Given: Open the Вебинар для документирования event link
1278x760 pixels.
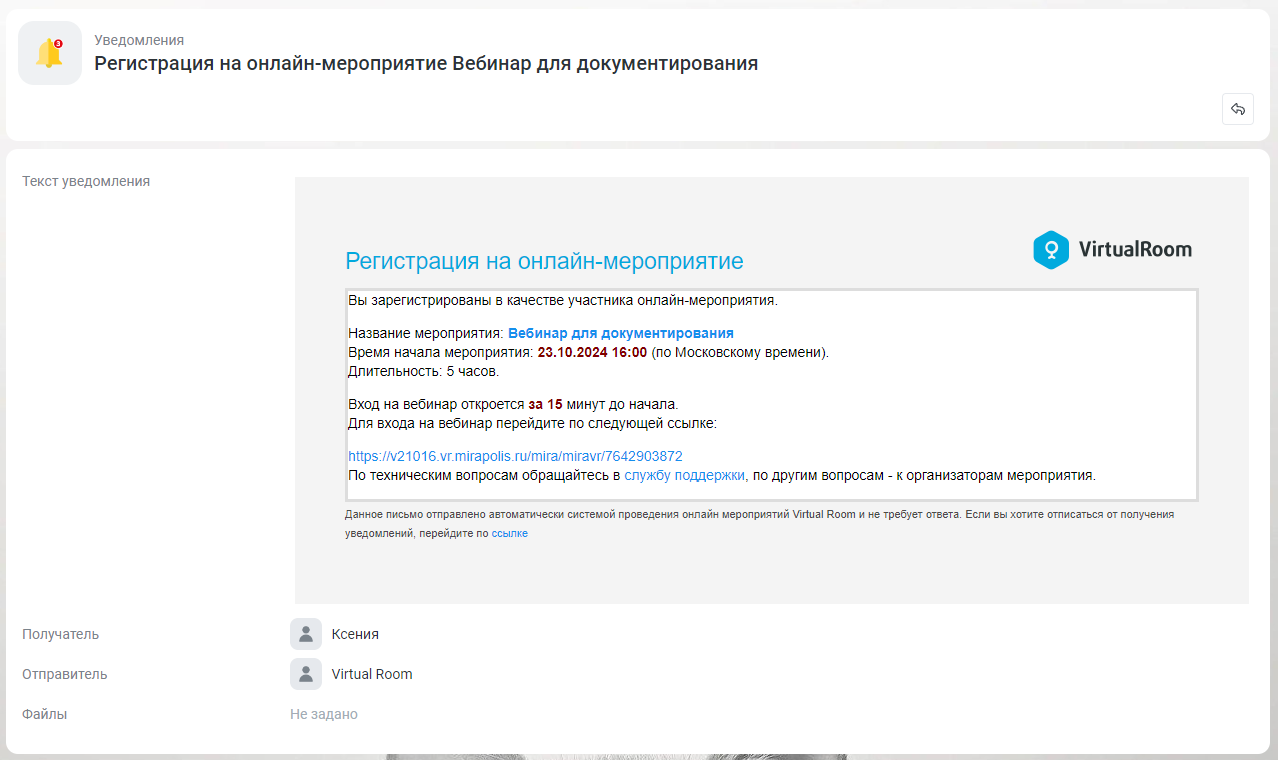Looking at the screenshot, I should point(621,333).
